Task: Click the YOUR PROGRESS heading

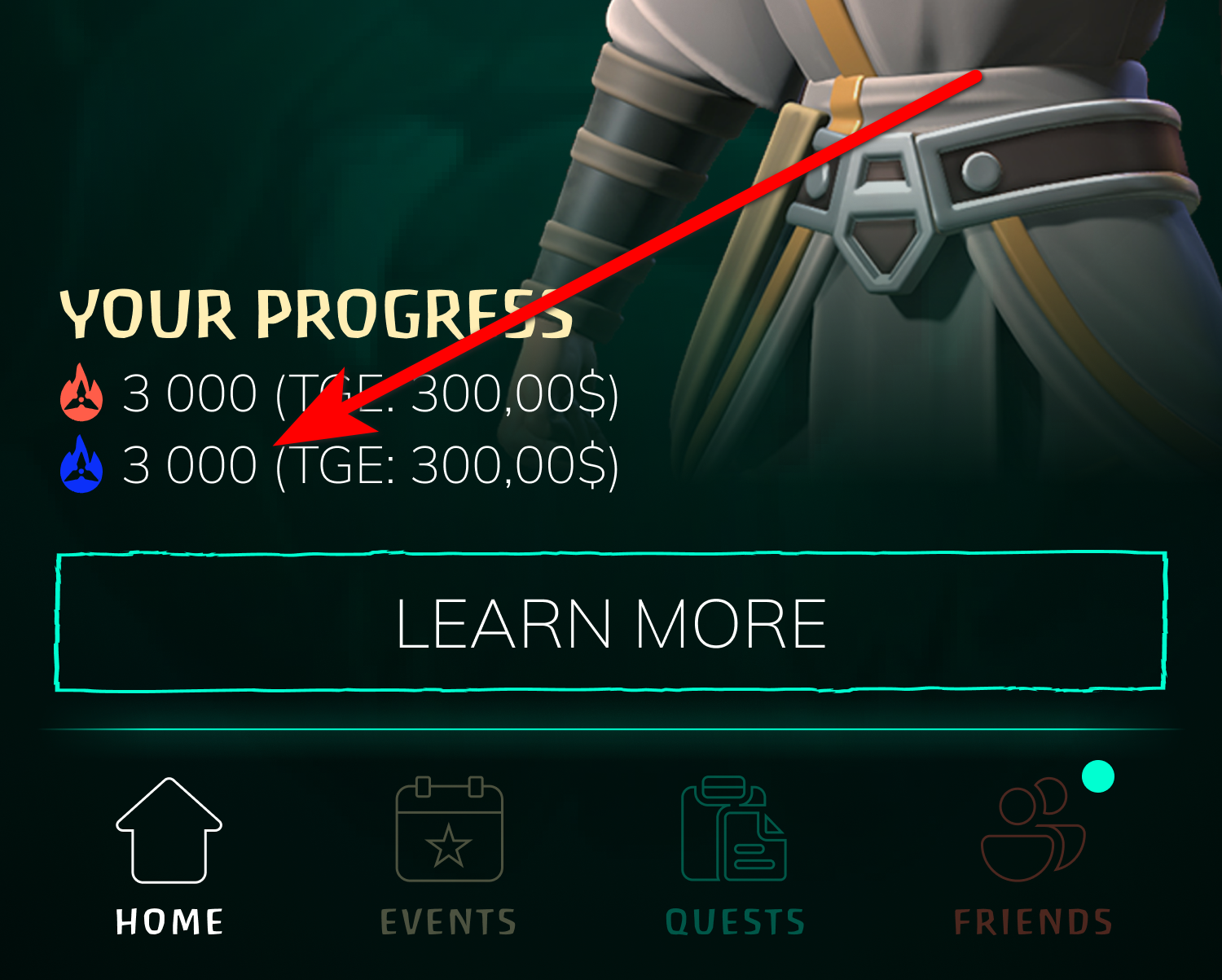Action: 316,314
